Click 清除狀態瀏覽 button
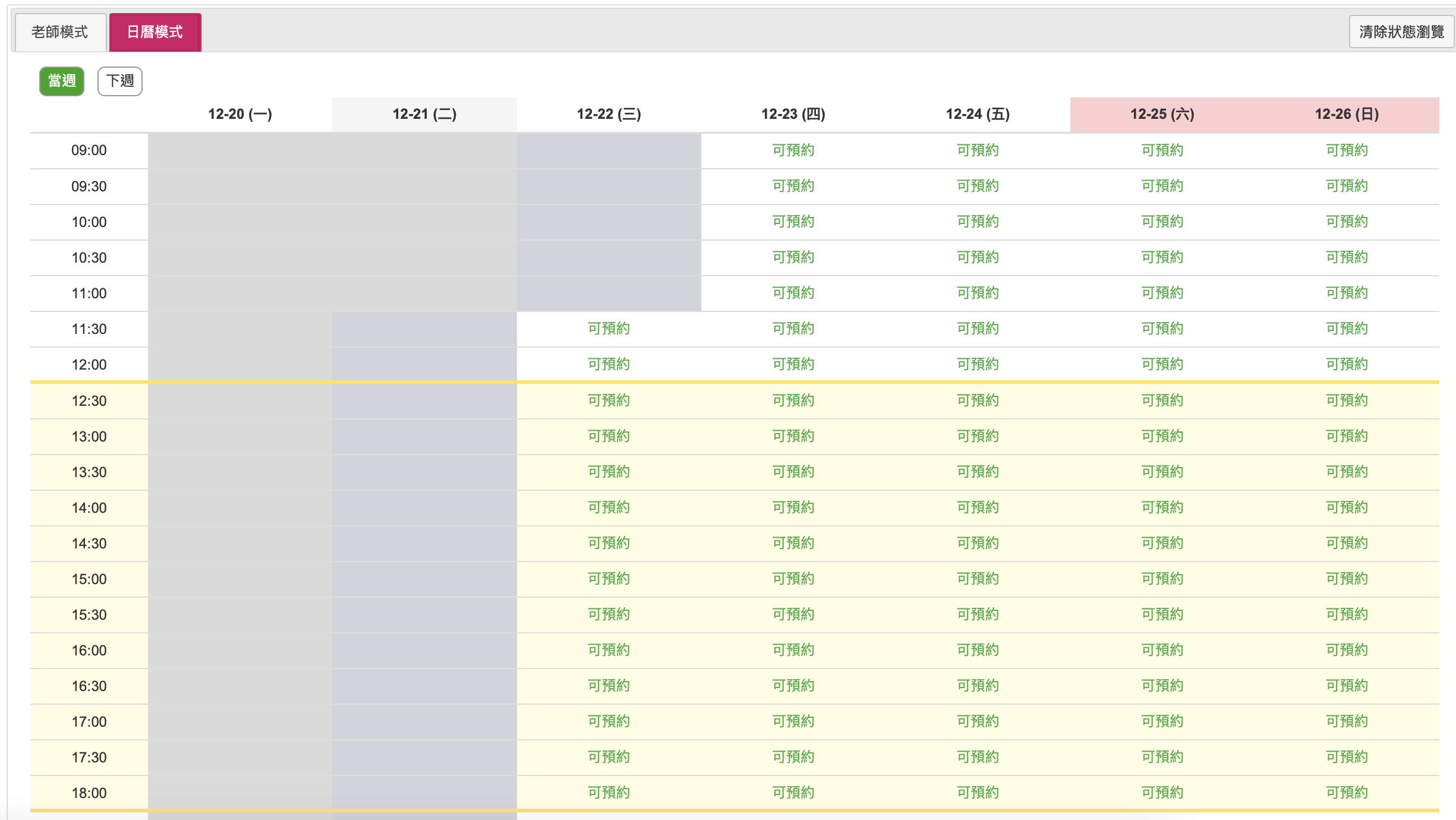This screenshot has width=1456, height=820. coord(1401,32)
